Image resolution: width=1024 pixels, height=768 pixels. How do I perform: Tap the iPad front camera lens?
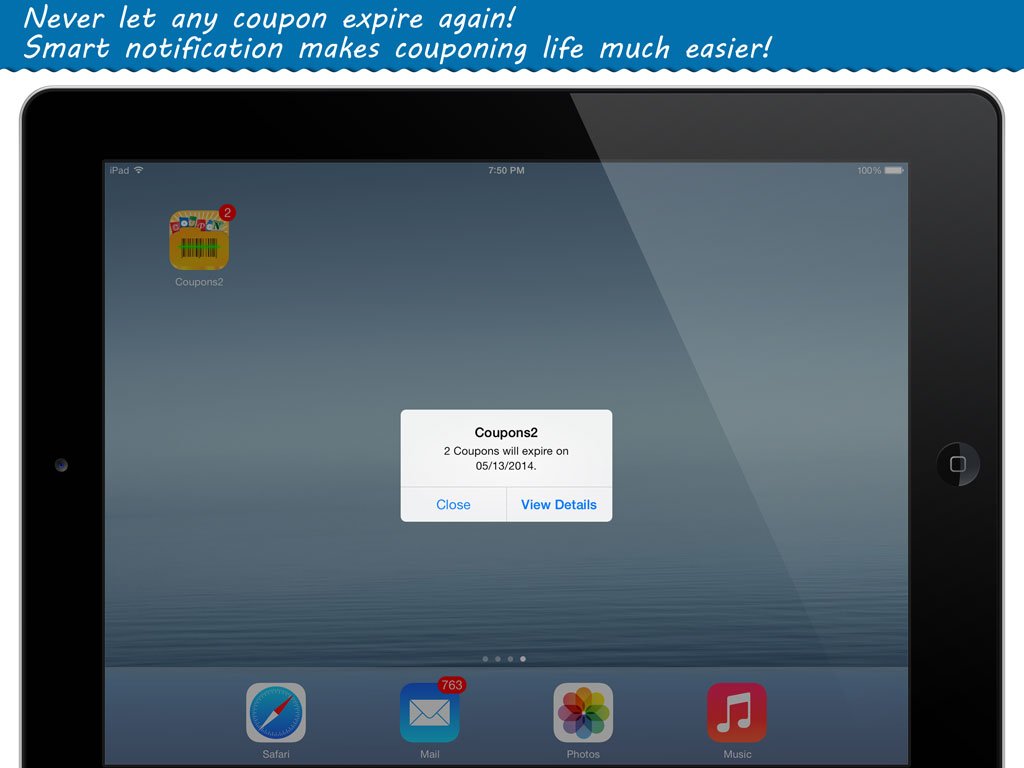pyautogui.click(x=61, y=465)
